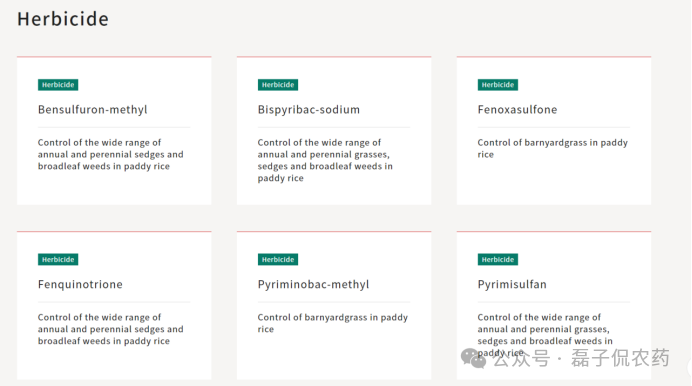Click the green Herbicide tag on Fenoxasulfone card
The height and width of the screenshot is (386, 692).
pos(497,85)
